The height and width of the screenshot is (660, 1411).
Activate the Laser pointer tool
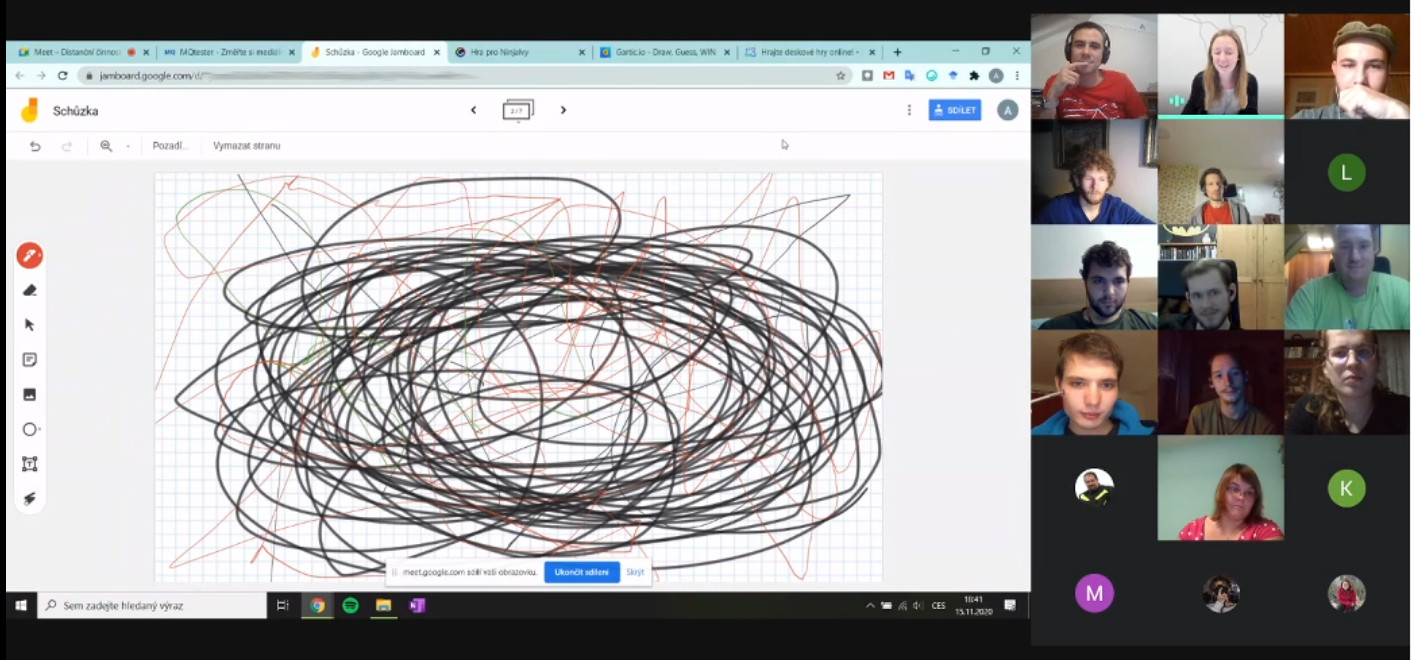click(29, 499)
